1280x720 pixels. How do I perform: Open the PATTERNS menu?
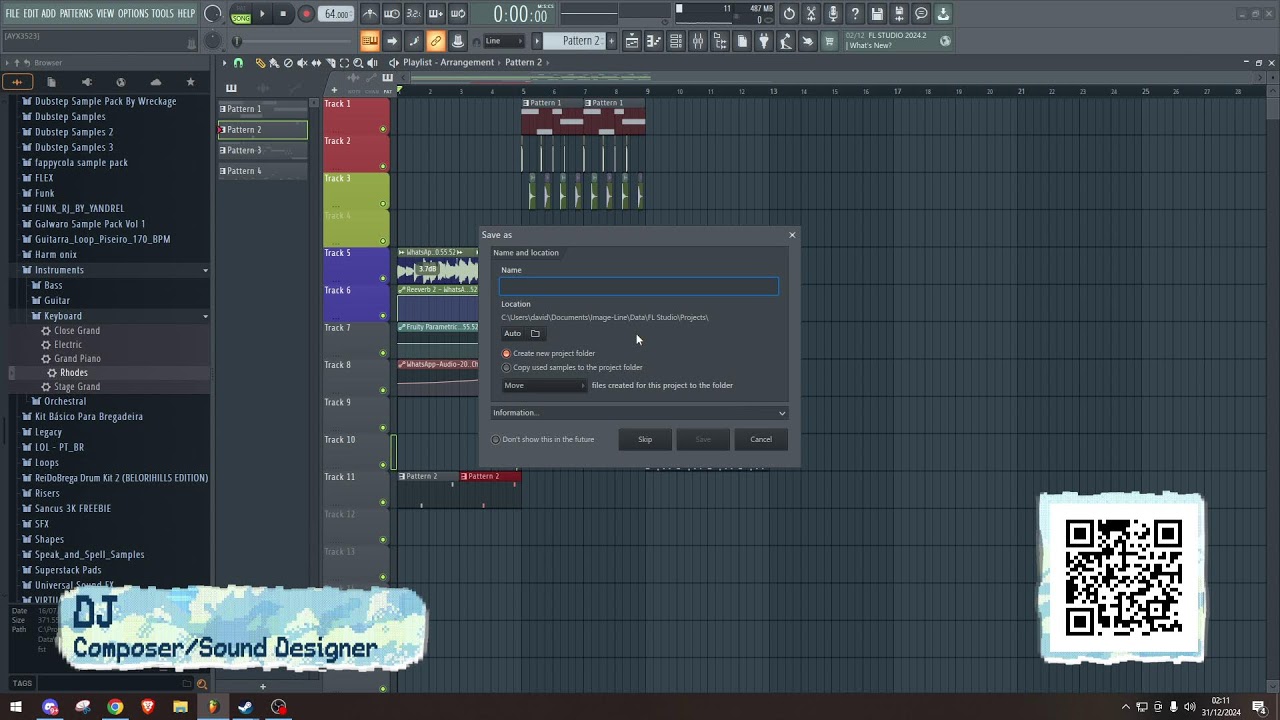pos(76,13)
